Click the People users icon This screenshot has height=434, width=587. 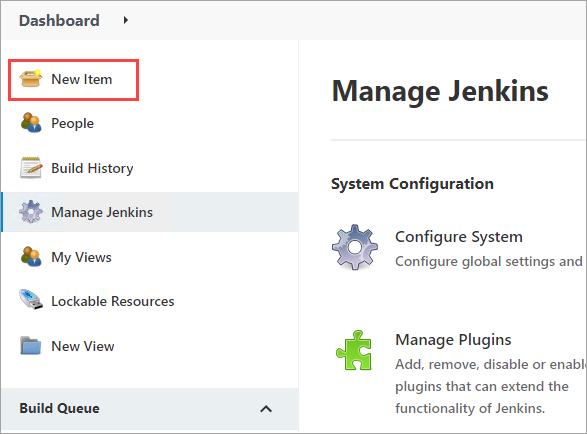coord(30,122)
